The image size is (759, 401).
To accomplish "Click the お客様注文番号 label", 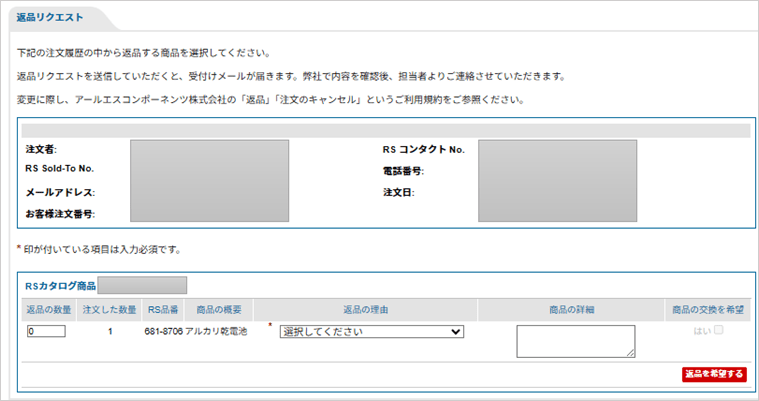I will pyautogui.click(x=60, y=214).
